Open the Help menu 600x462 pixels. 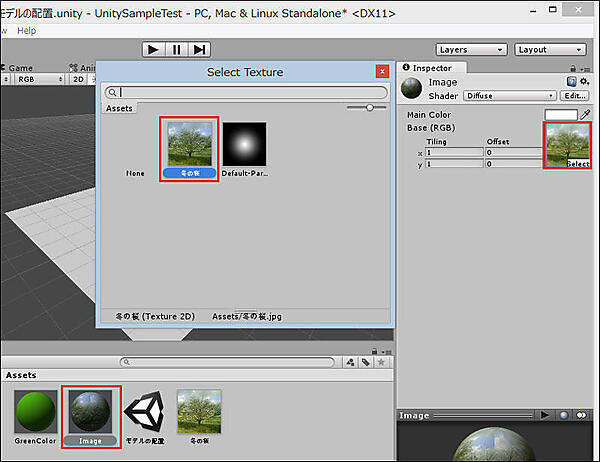pos(26,31)
